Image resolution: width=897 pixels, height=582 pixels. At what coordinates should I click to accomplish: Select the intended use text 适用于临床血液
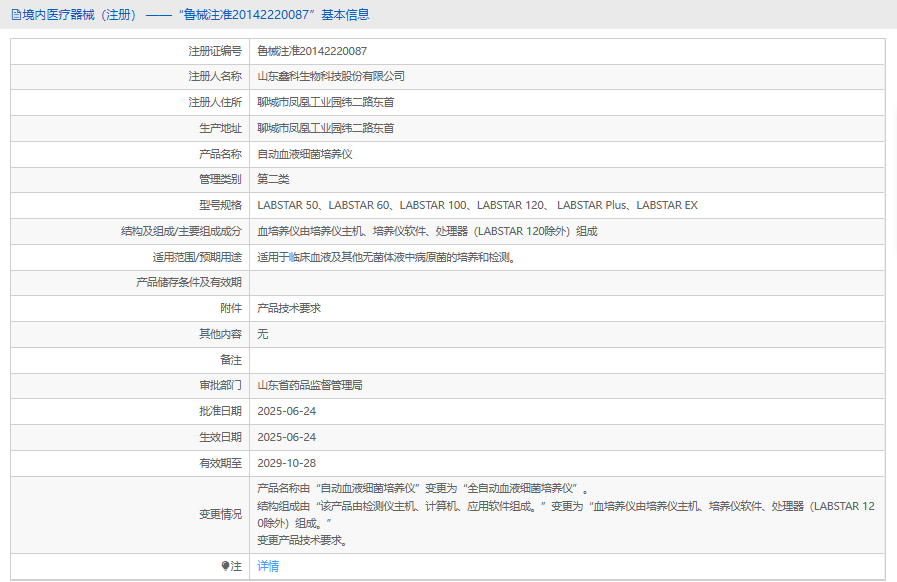[x=387, y=258]
